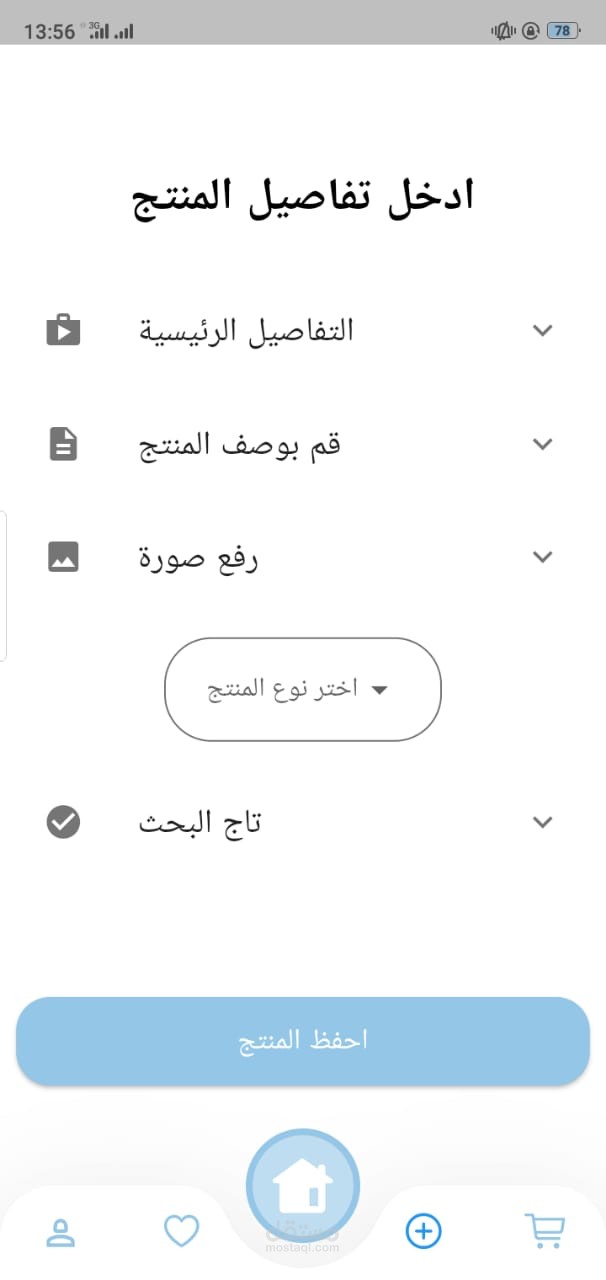Tap the battery indicator in status bar
Viewport: 606px width, 1280px height.
(x=562, y=31)
